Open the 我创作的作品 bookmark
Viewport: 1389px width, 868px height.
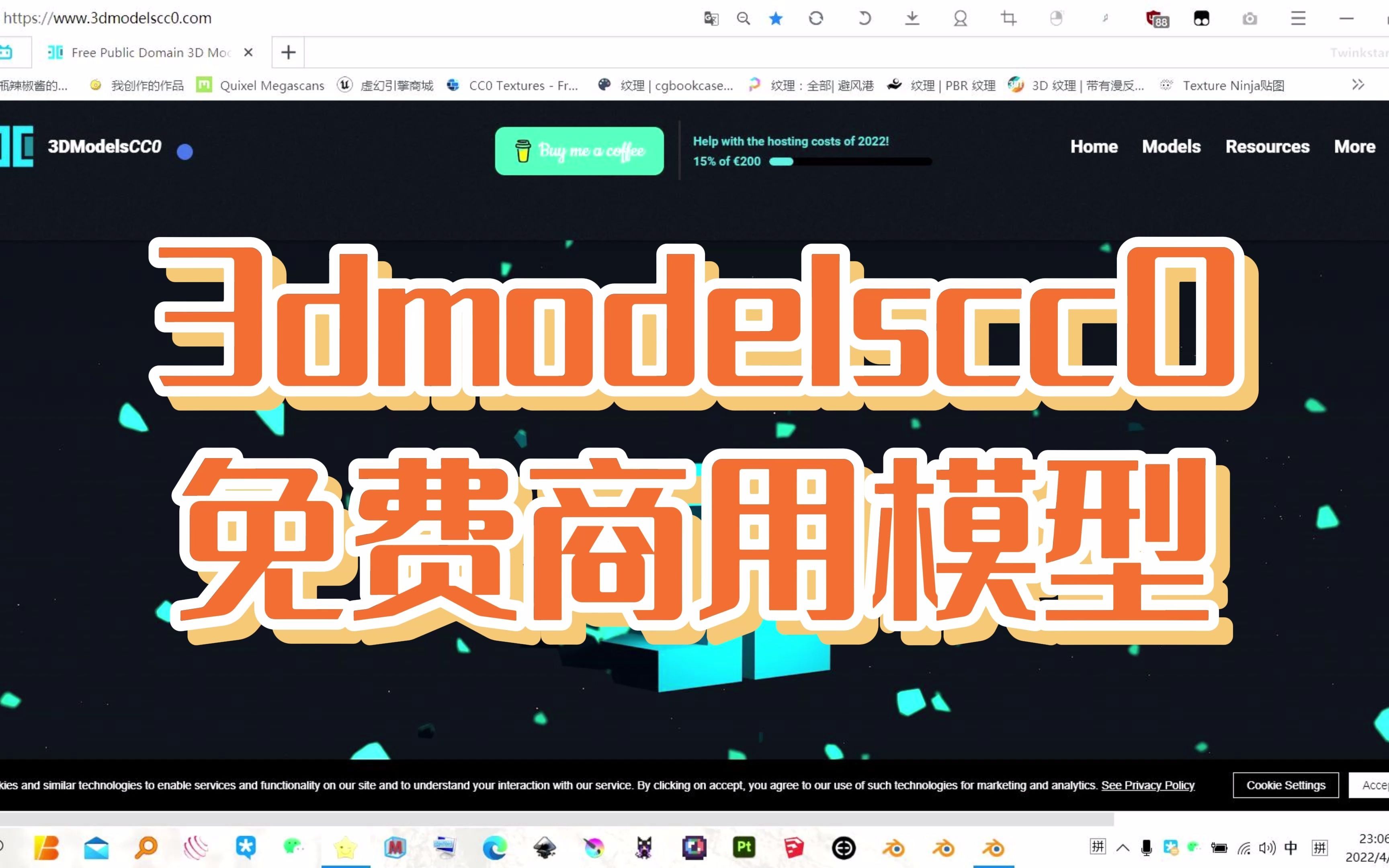tap(137, 86)
